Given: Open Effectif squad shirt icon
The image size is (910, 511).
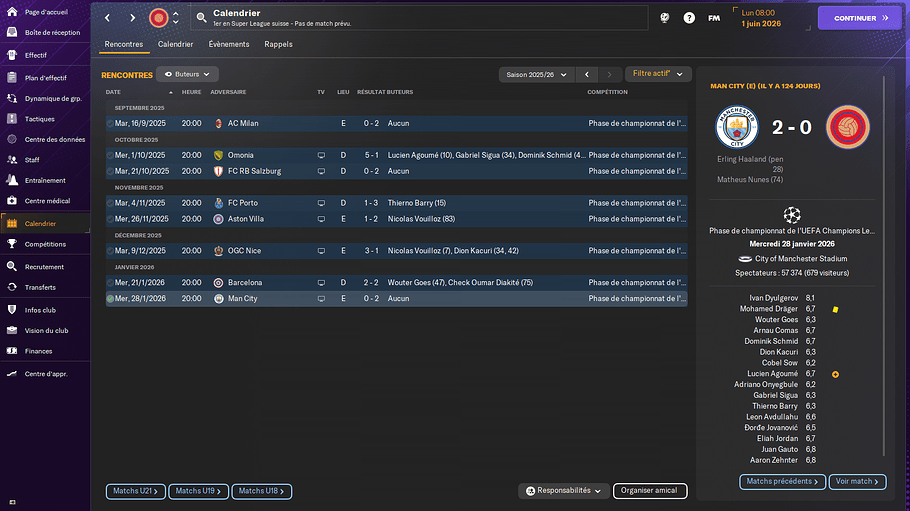Looking at the screenshot, I should click(x=12, y=55).
